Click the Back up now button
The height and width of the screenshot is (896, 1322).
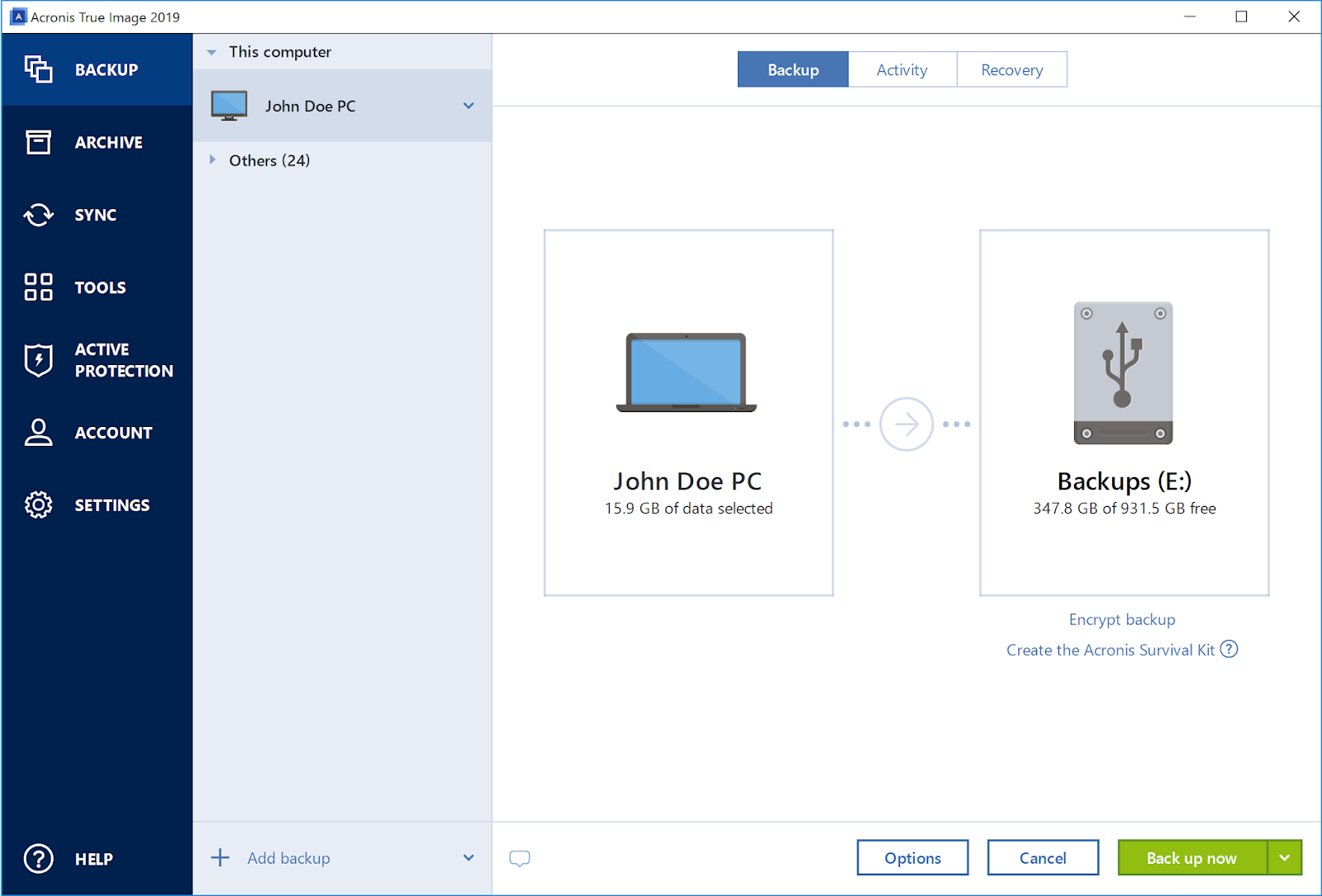pyautogui.click(x=1191, y=858)
